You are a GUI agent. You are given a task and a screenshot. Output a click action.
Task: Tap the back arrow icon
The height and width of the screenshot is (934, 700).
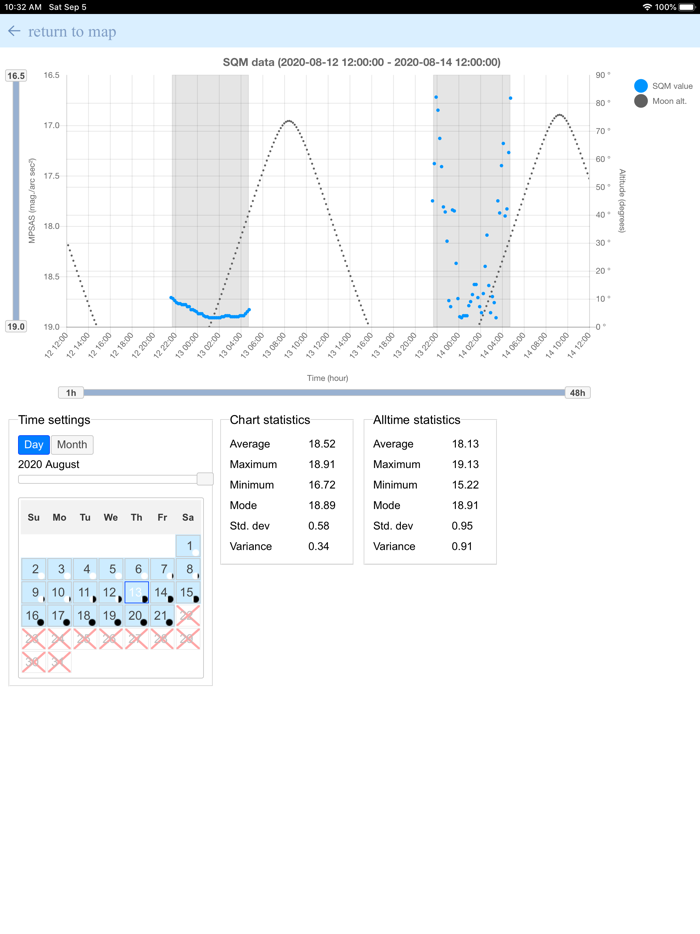click(x=14, y=31)
